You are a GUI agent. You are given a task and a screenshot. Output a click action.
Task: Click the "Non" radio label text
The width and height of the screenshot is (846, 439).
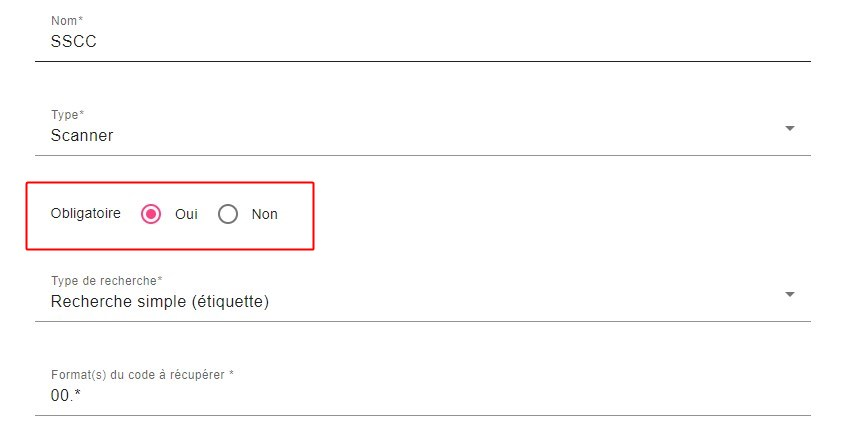point(265,214)
